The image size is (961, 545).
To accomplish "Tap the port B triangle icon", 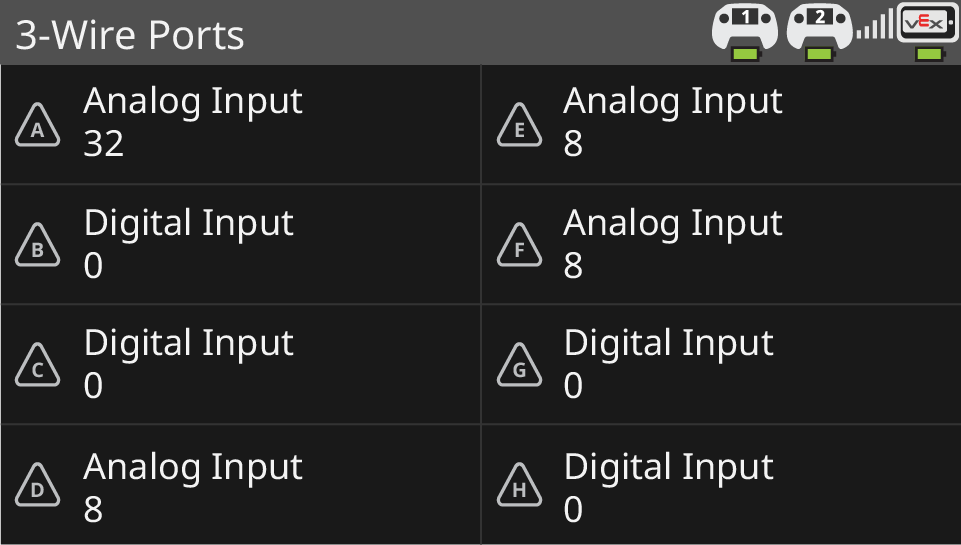I will tap(38, 247).
